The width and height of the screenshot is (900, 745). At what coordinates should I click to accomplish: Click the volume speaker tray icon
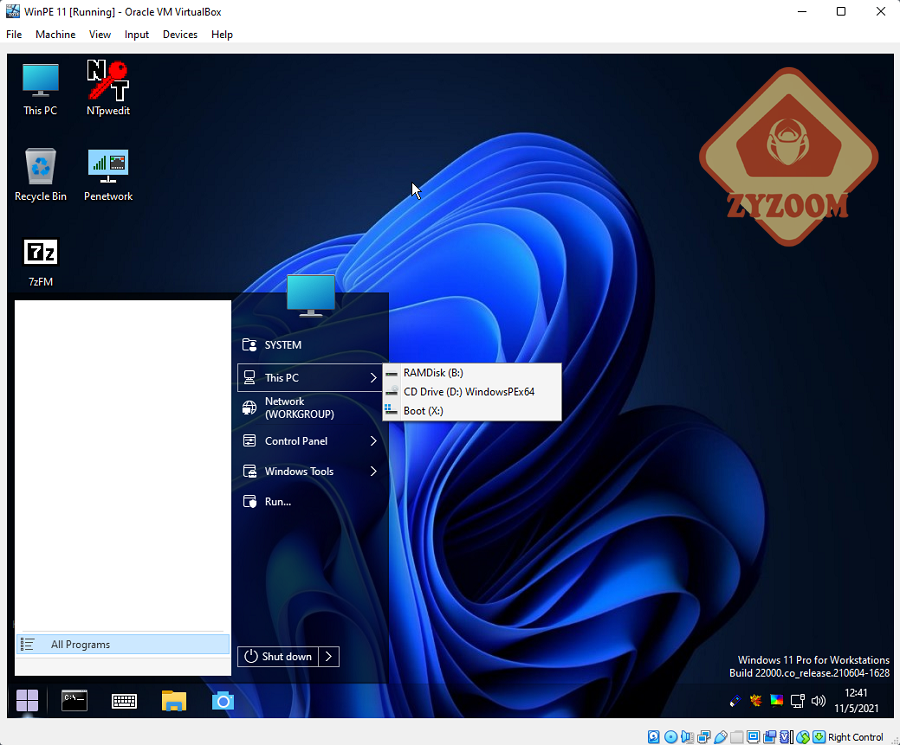click(x=818, y=701)
